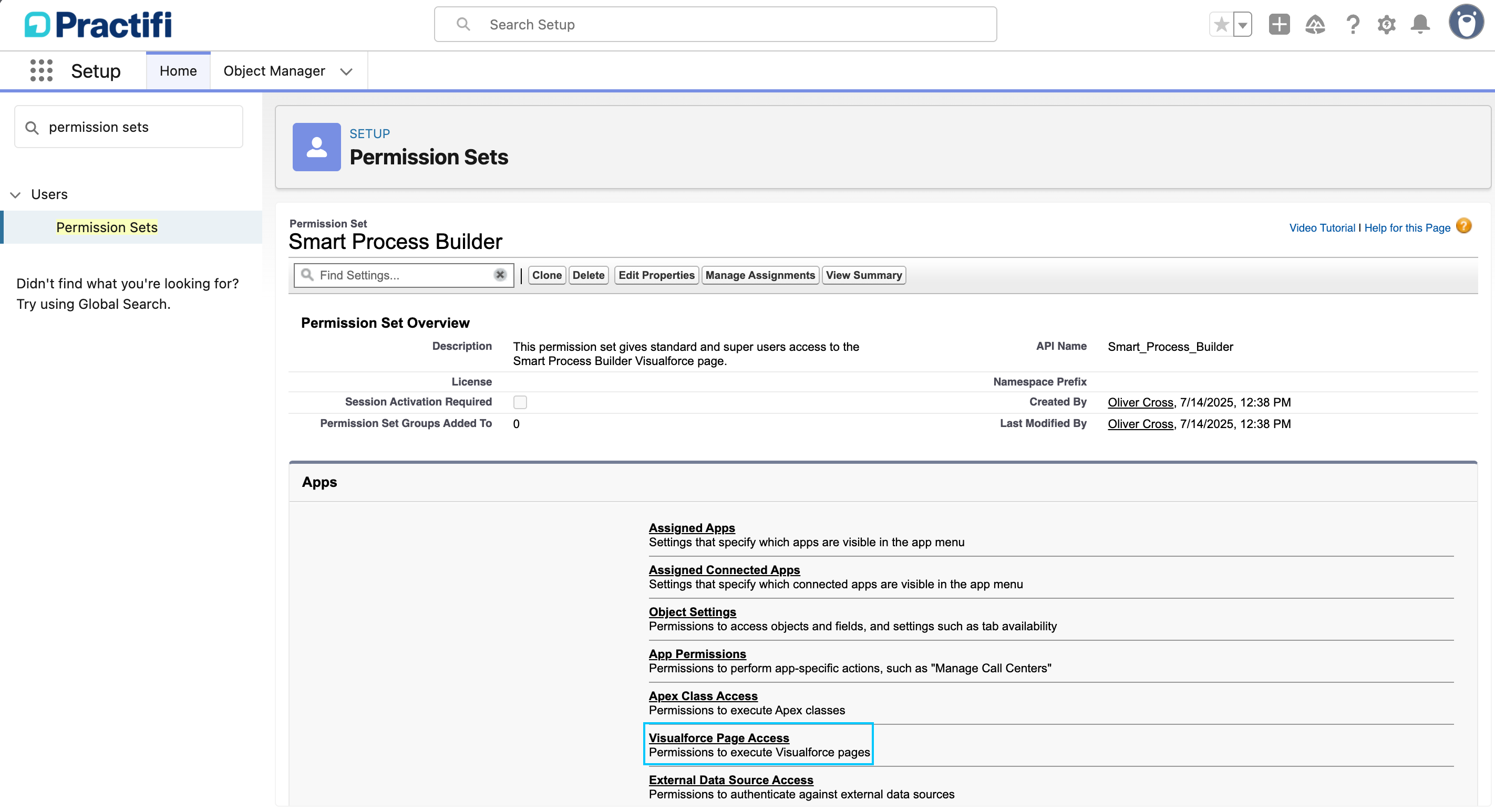Open the help question mark icon
The height and width of the screenshot is (812, 1495).
[1352, 24]
